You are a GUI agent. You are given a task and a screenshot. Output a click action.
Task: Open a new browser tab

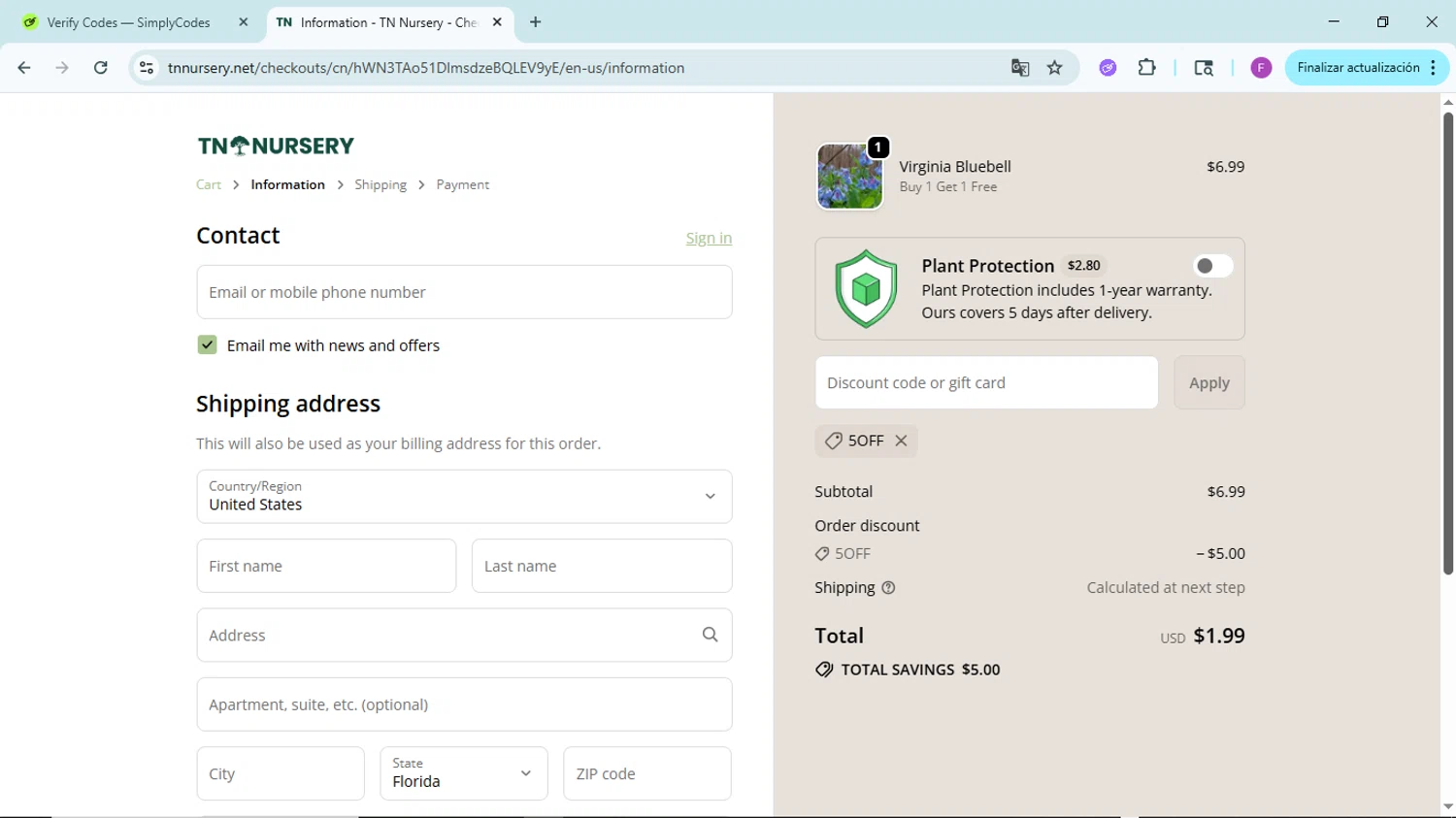[536, 22]
